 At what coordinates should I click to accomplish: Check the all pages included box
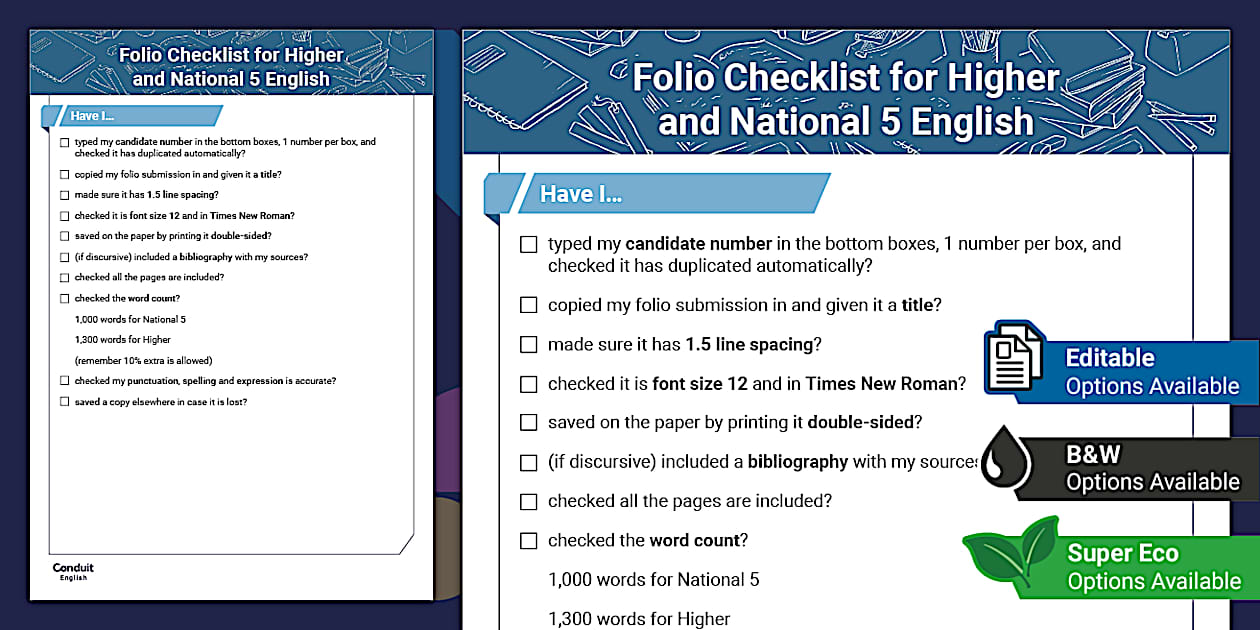pos(529,502)
